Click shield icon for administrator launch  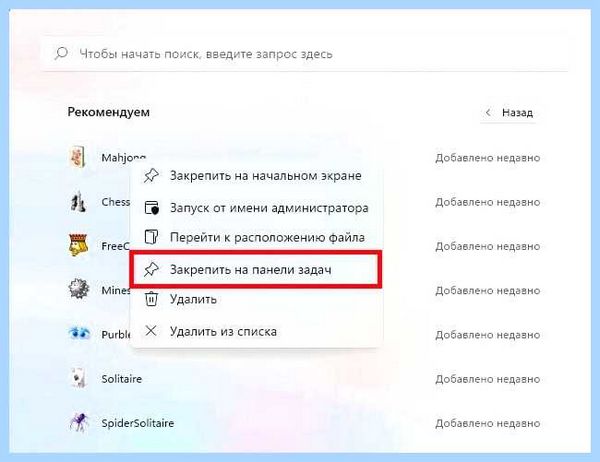pos(152,208)
